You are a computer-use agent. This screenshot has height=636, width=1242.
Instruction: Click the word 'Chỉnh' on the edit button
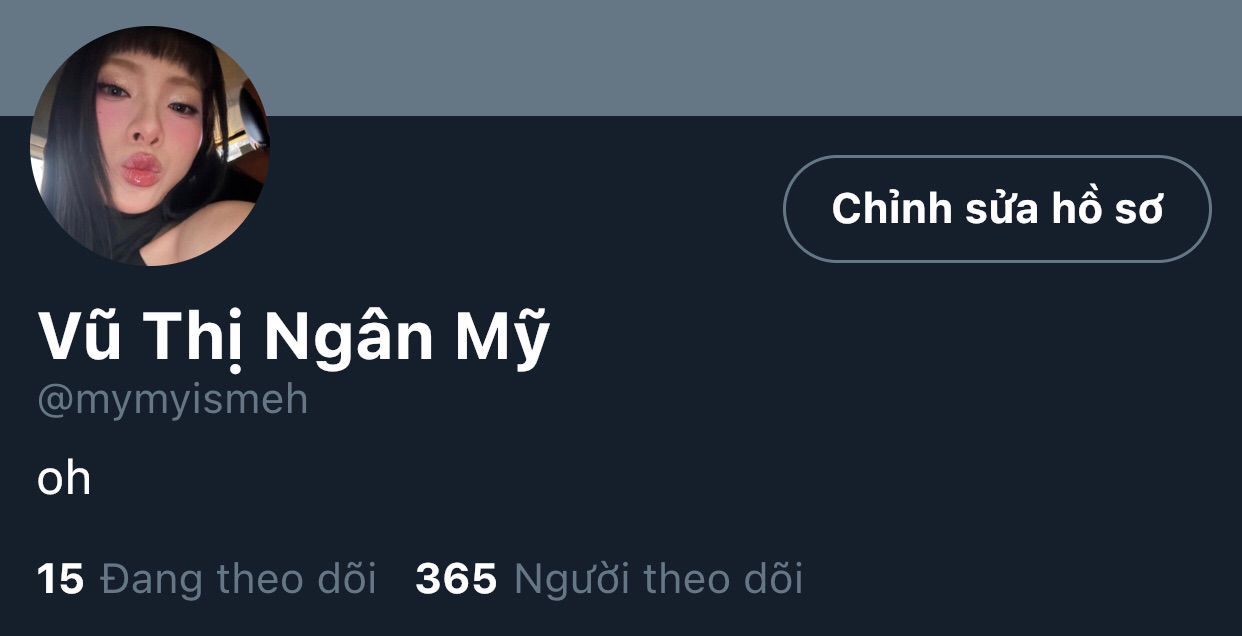[x=891, y=208]
